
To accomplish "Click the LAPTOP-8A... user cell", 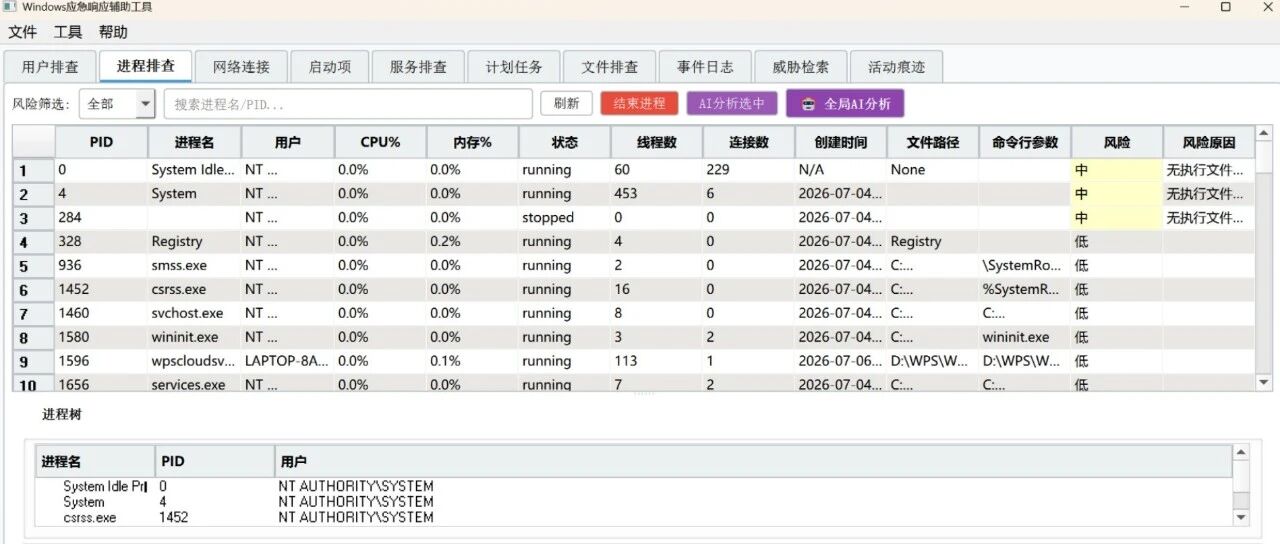I will 287,361.
